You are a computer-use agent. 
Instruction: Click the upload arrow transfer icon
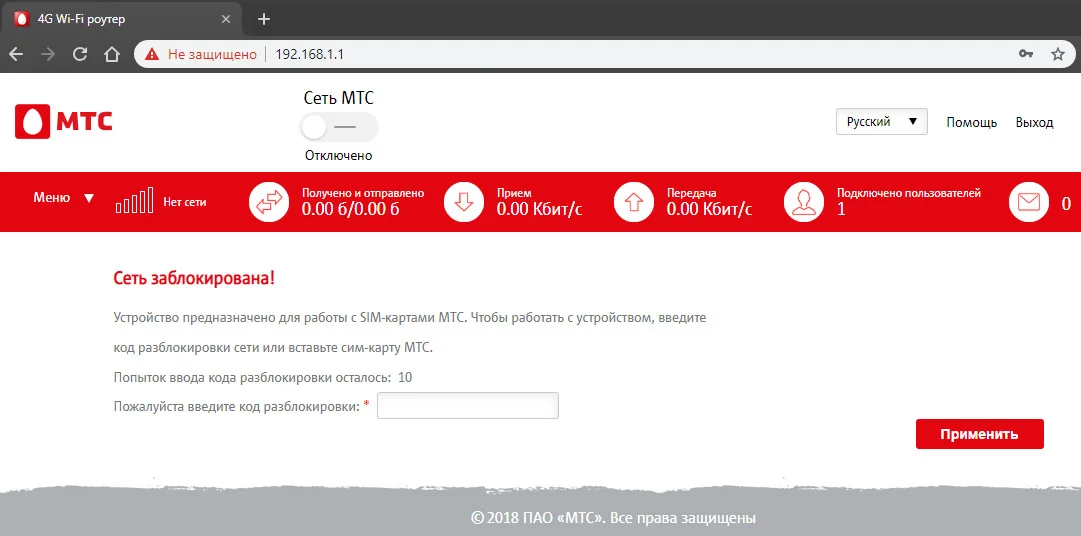(633, 202)
